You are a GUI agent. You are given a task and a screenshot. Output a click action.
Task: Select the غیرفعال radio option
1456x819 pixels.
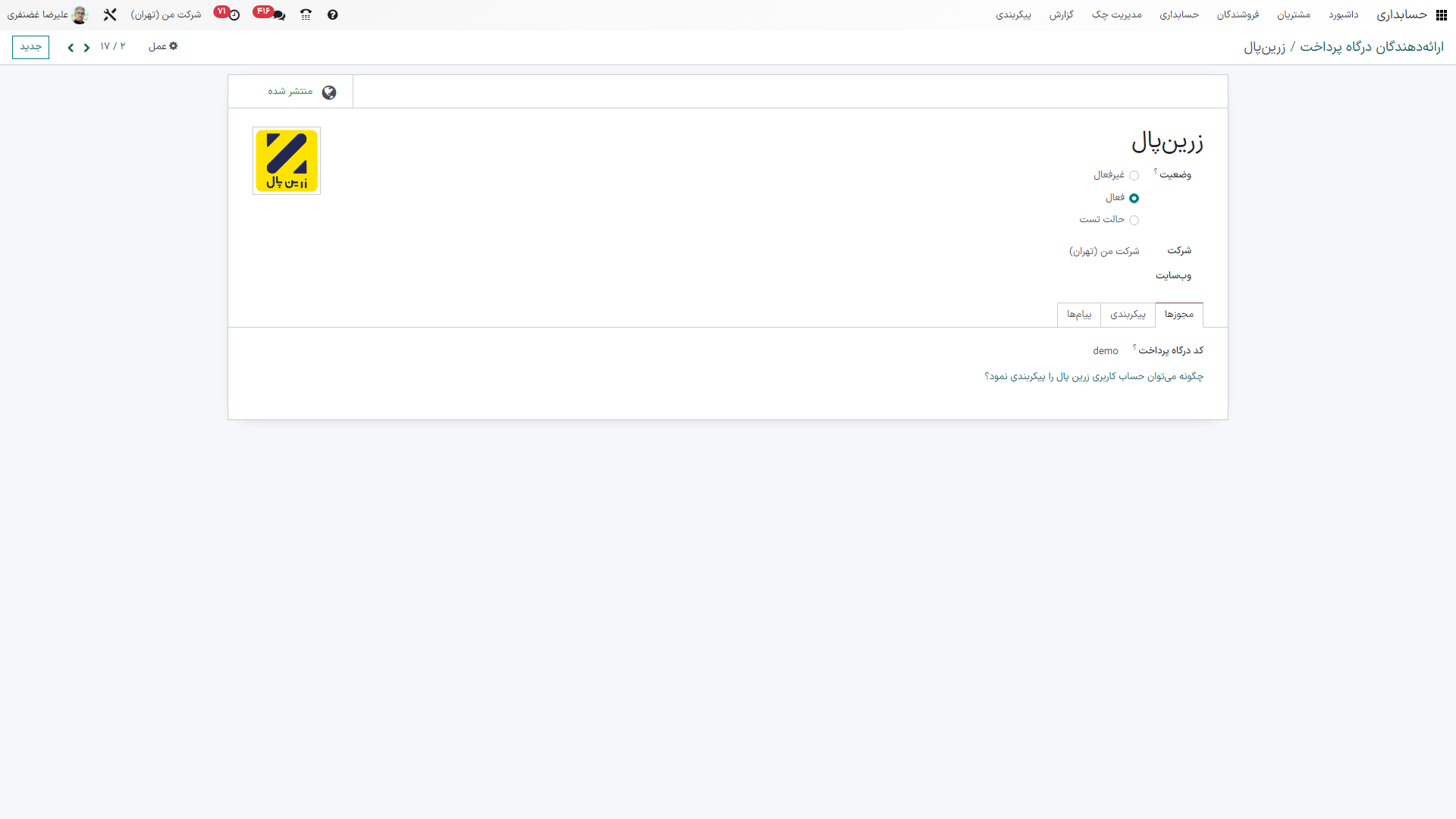tap(1134, 176)
